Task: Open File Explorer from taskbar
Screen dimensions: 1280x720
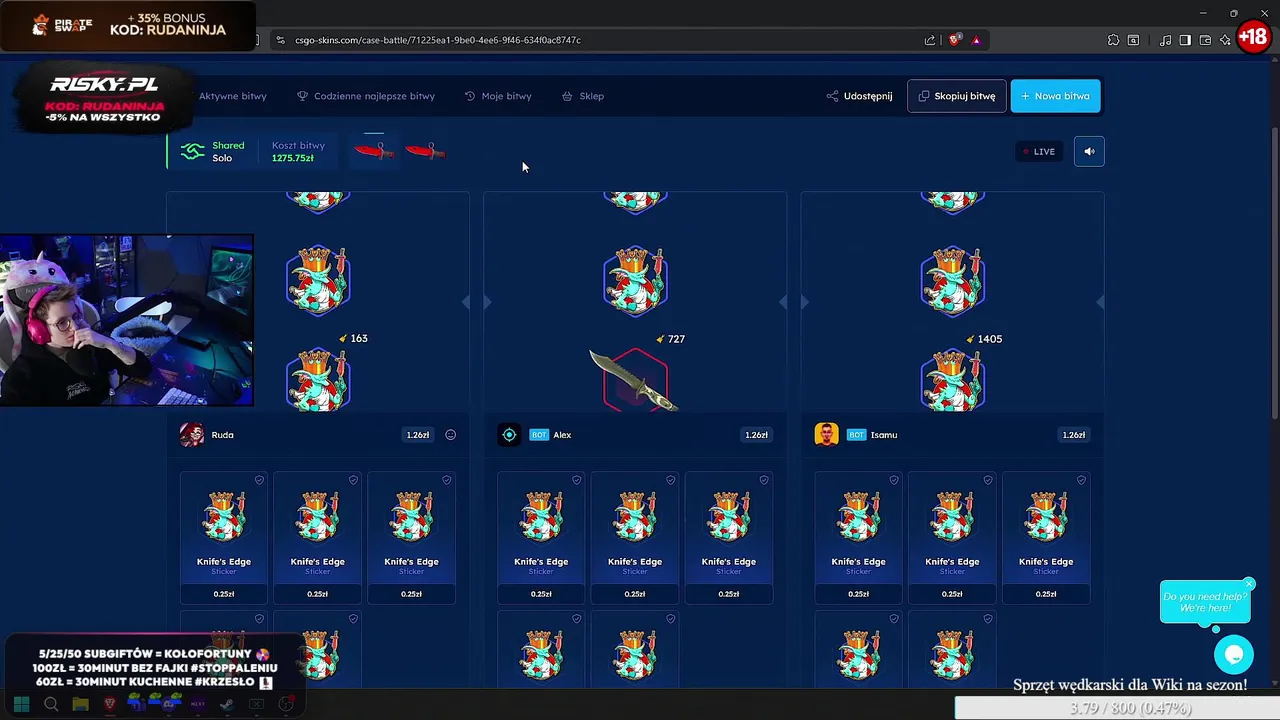Action: tap(80, 704)
